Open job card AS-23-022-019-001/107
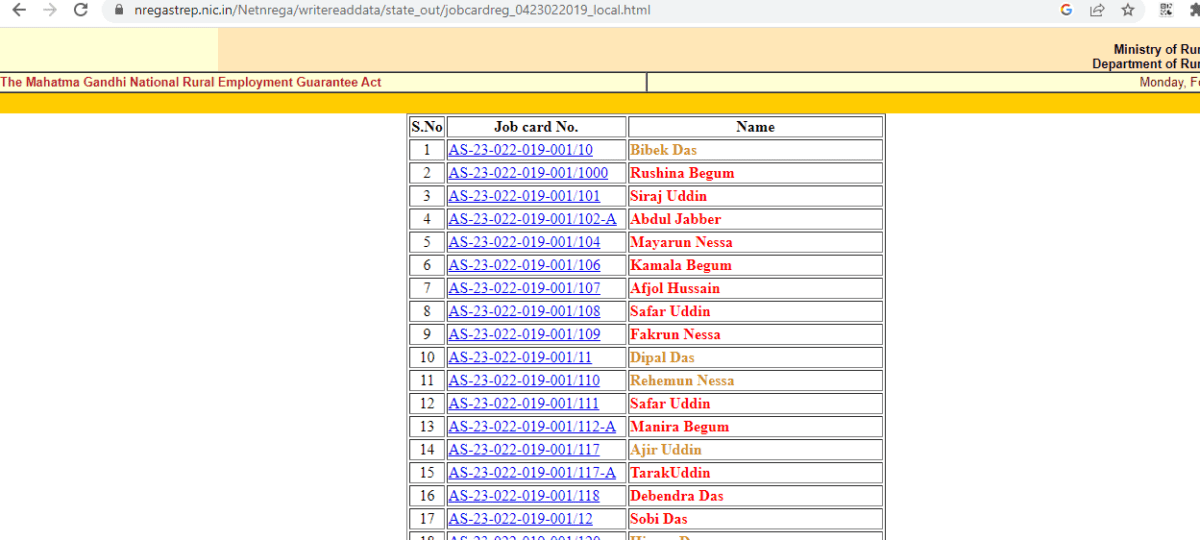This screenshot has width=1200, height=540. tap(524, 288)
